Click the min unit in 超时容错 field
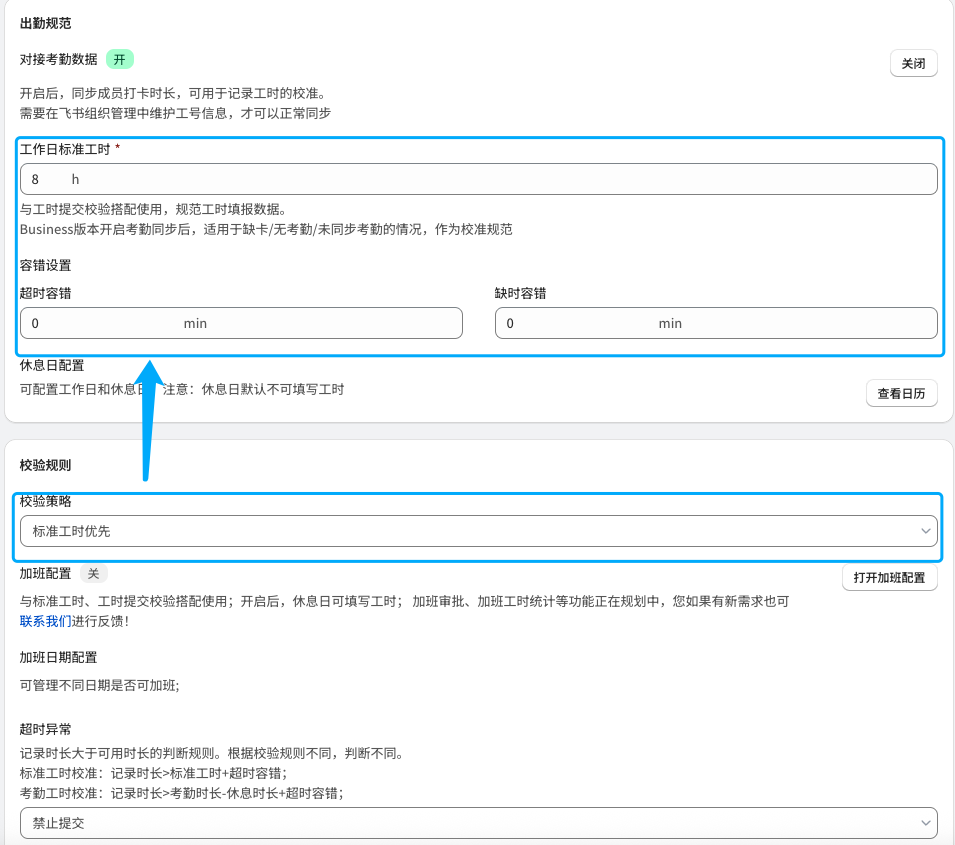This screenshot has height=845, width=955. (195, 323)
